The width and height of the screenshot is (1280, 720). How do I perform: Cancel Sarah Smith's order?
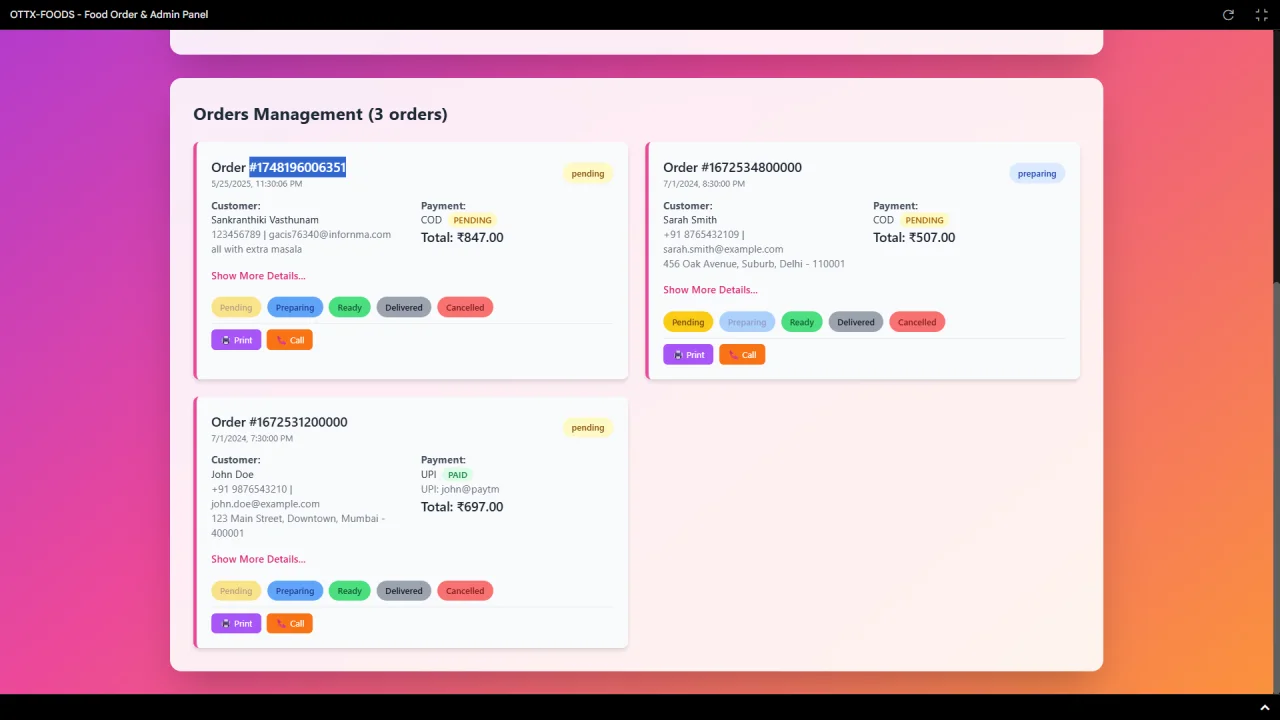point(917,322)
